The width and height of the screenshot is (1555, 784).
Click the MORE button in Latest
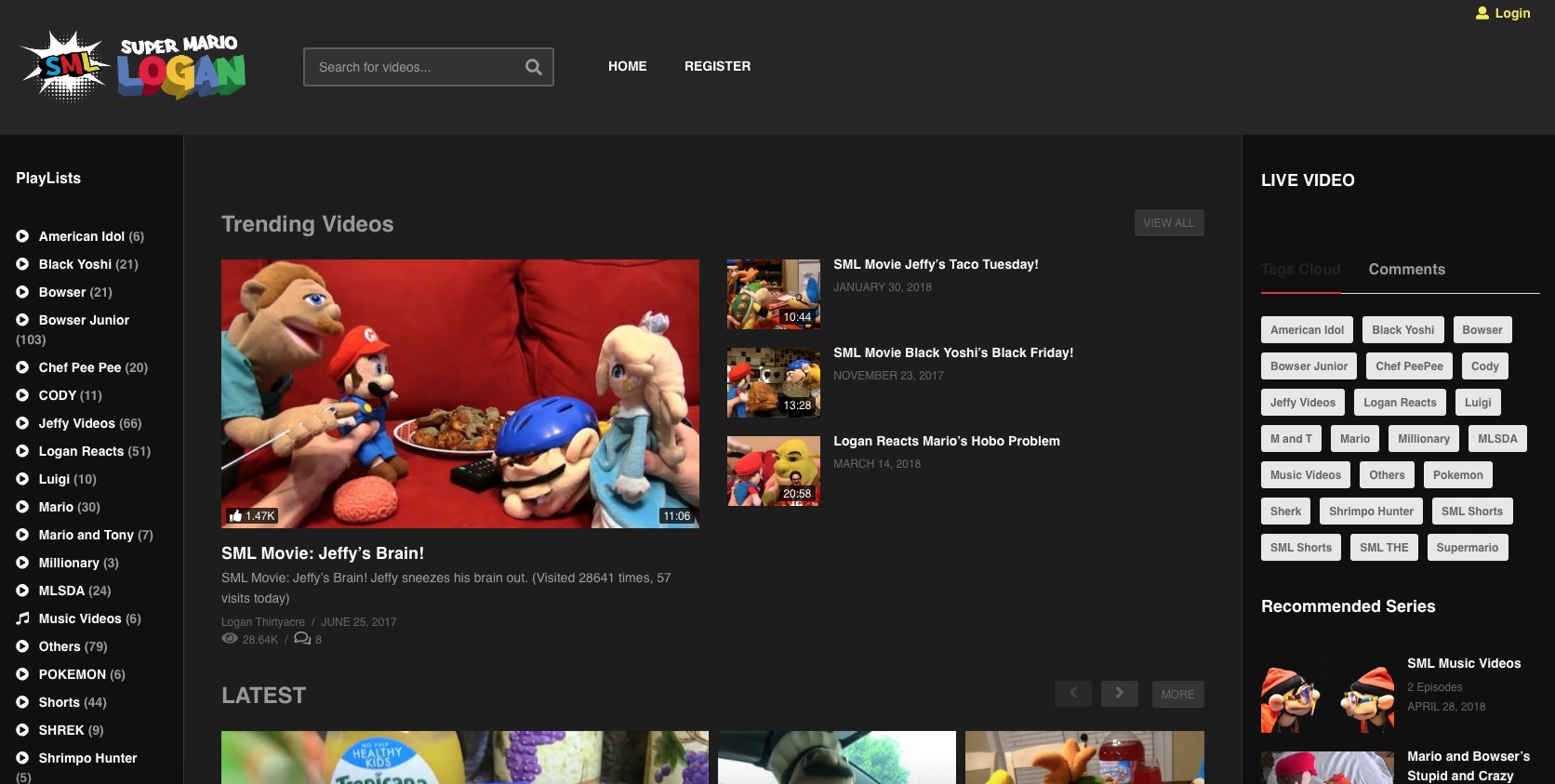point(1178,694)
